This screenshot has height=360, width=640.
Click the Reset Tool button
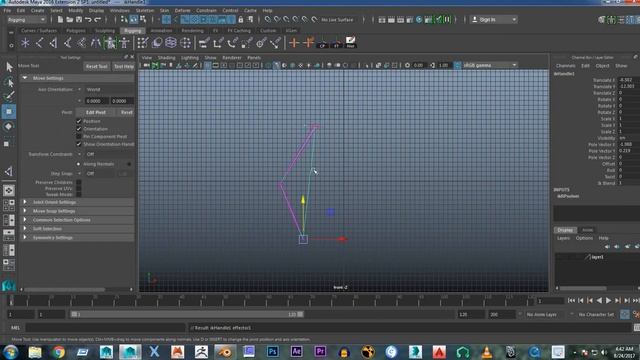point(97,66)
